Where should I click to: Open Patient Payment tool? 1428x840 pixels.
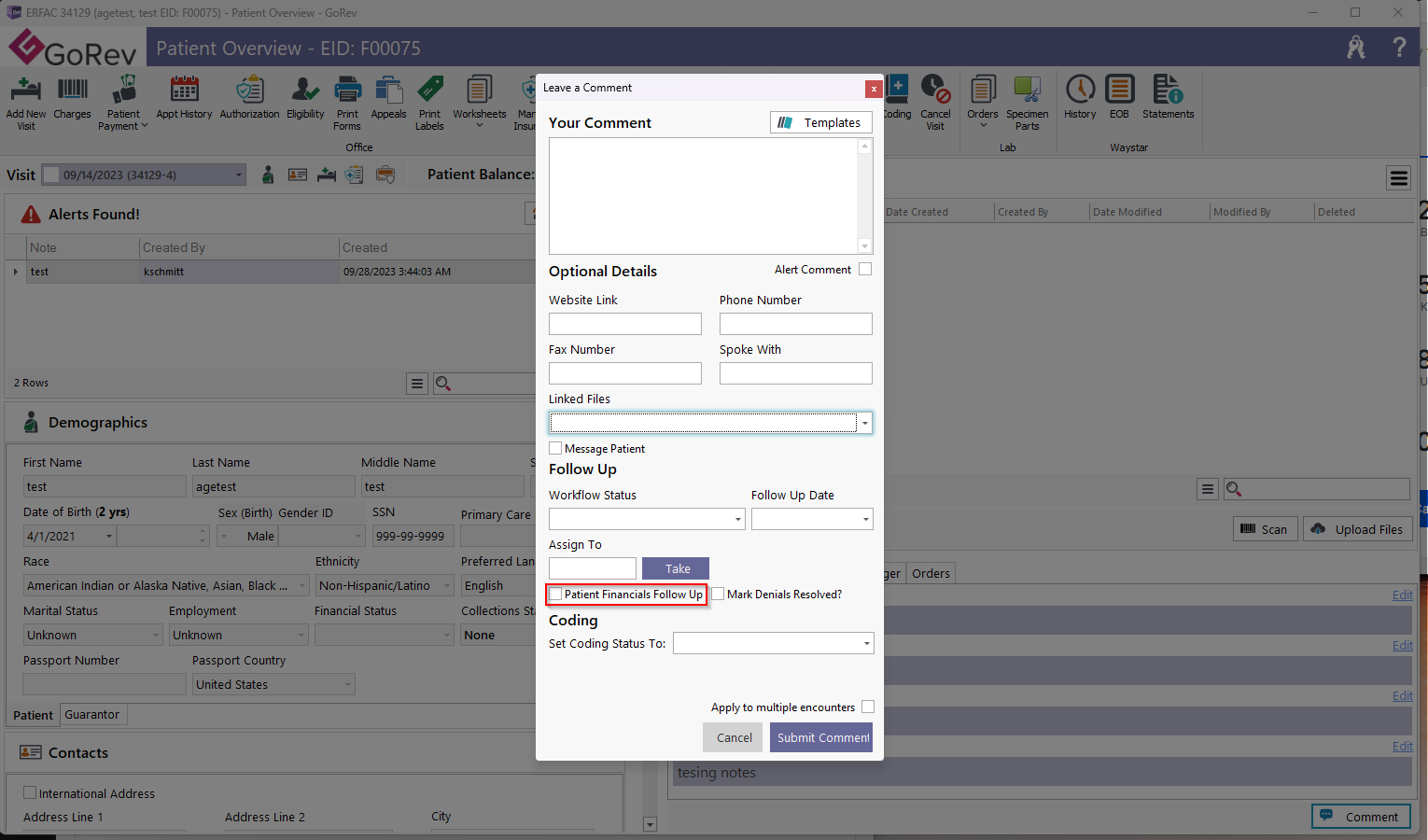(x=123, y=103)
